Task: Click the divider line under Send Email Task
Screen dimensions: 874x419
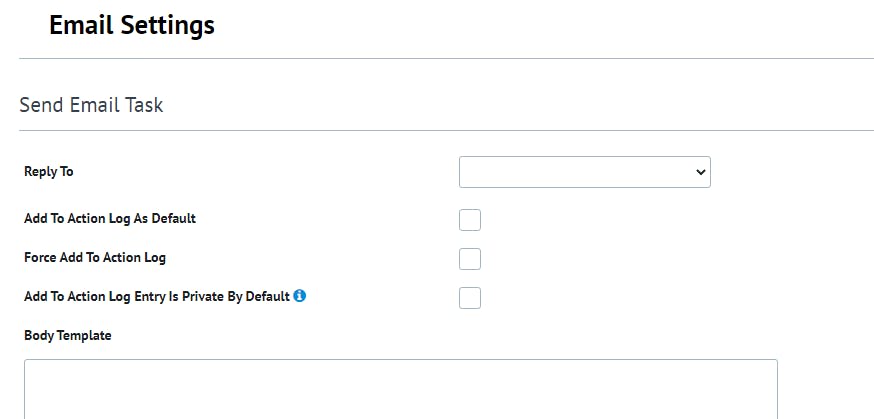Action: pos(446,130)
